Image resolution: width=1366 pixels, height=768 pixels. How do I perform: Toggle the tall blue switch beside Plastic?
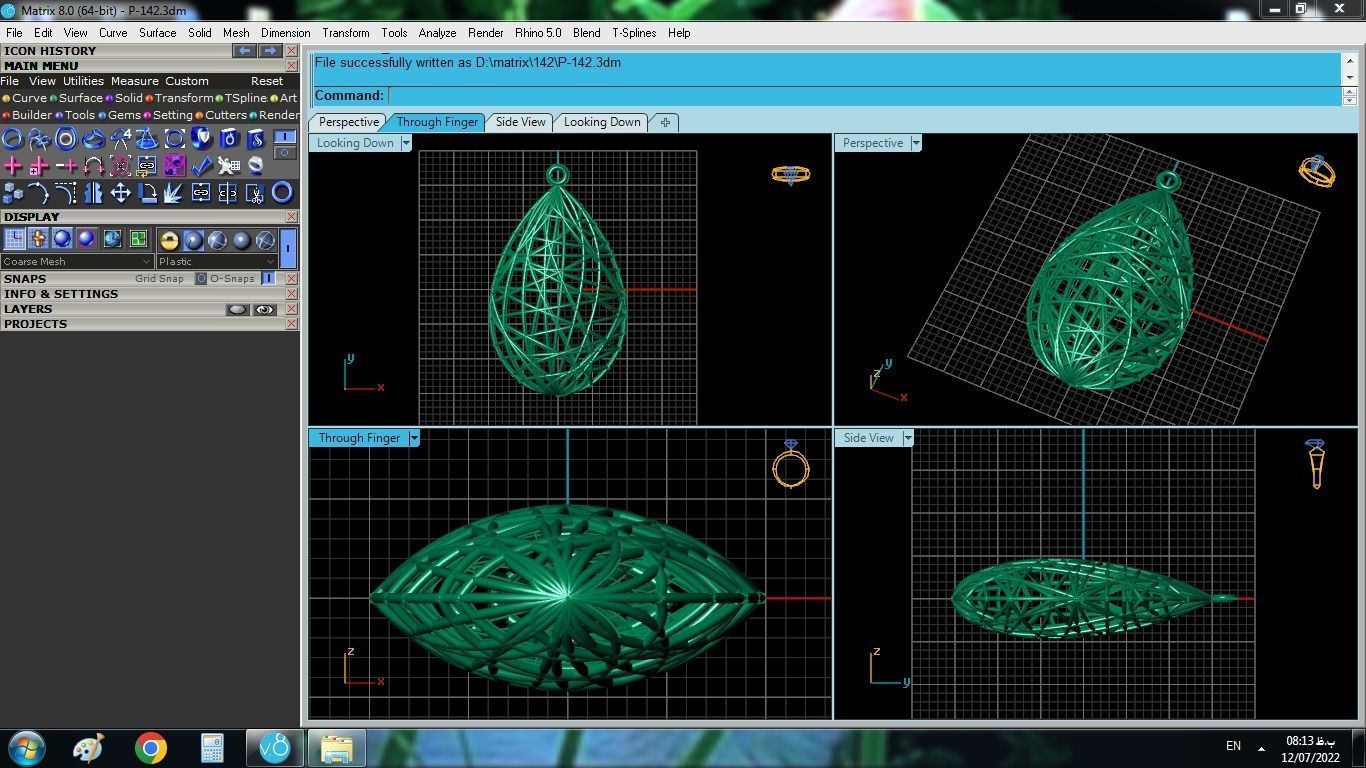click(x=288, y=248)
